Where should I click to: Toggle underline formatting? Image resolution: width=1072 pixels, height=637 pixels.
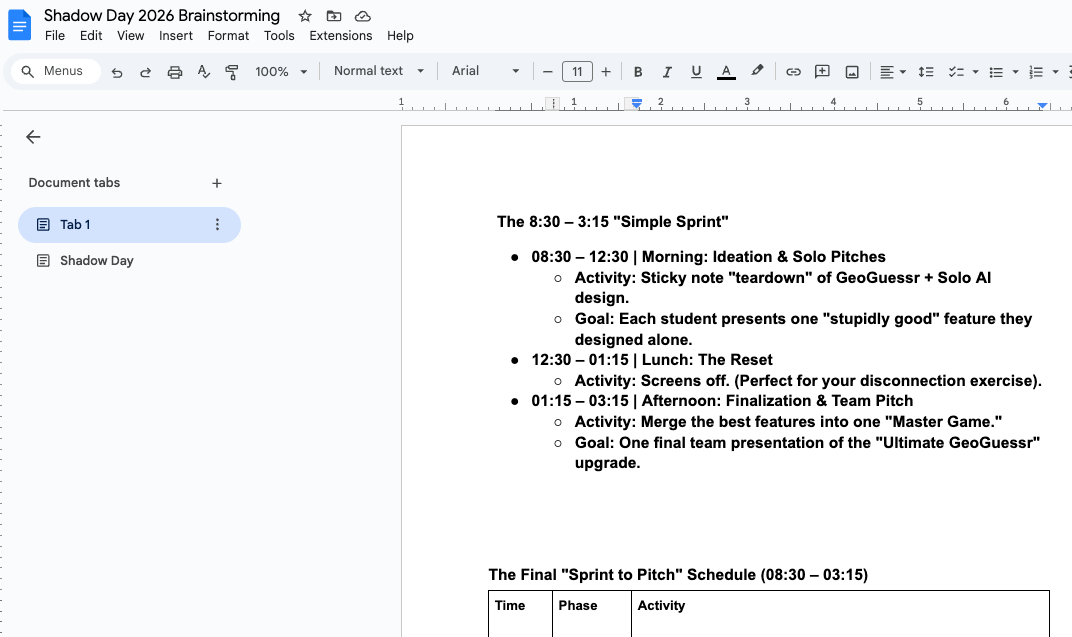coord(696,71)
